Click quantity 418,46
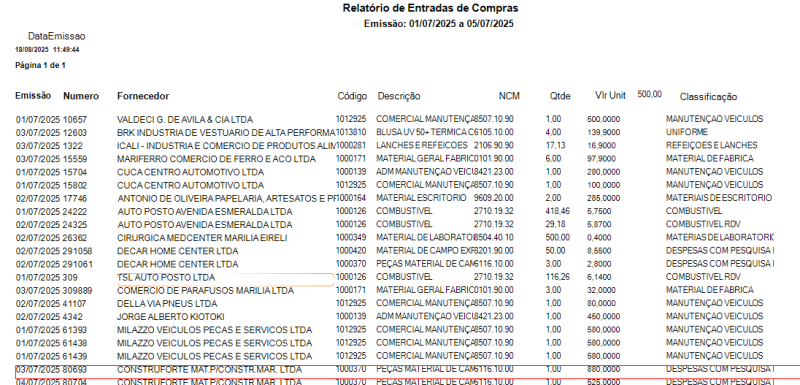 [x=557, y=211]
